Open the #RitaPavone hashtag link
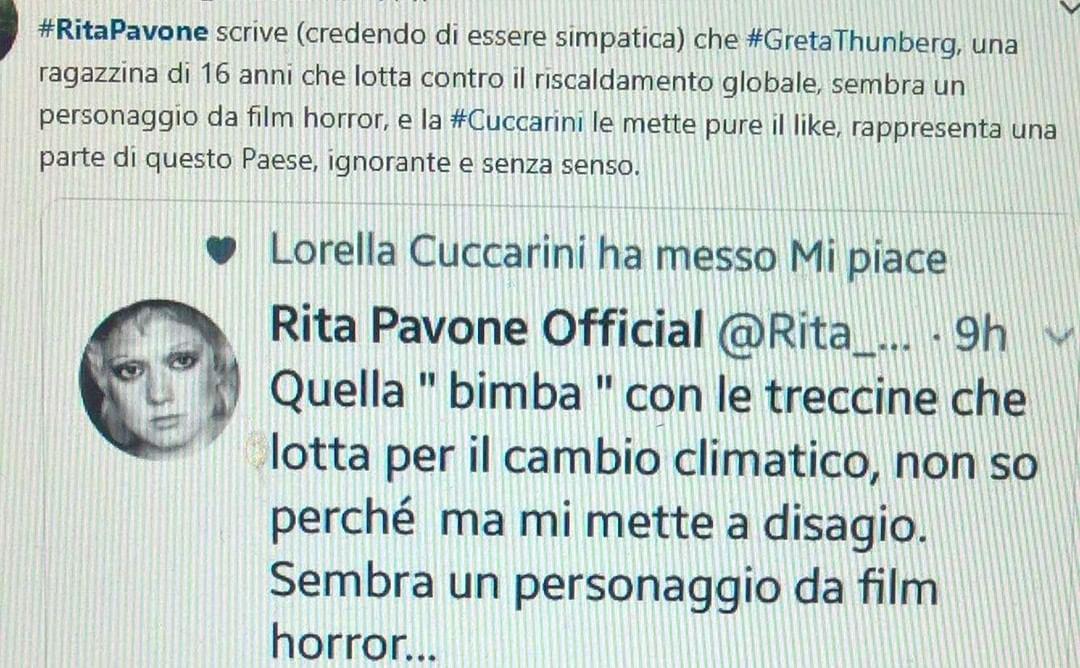1080x668 pixels. tap(123, 31)
